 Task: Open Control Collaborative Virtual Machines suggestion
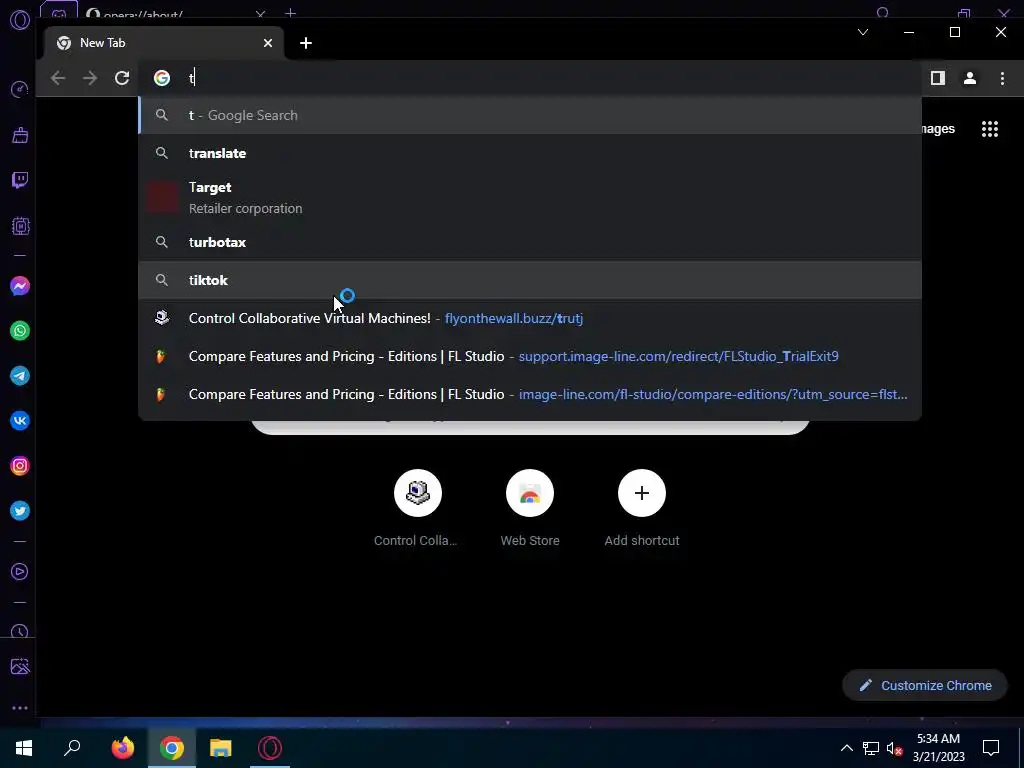pos(530,318)
